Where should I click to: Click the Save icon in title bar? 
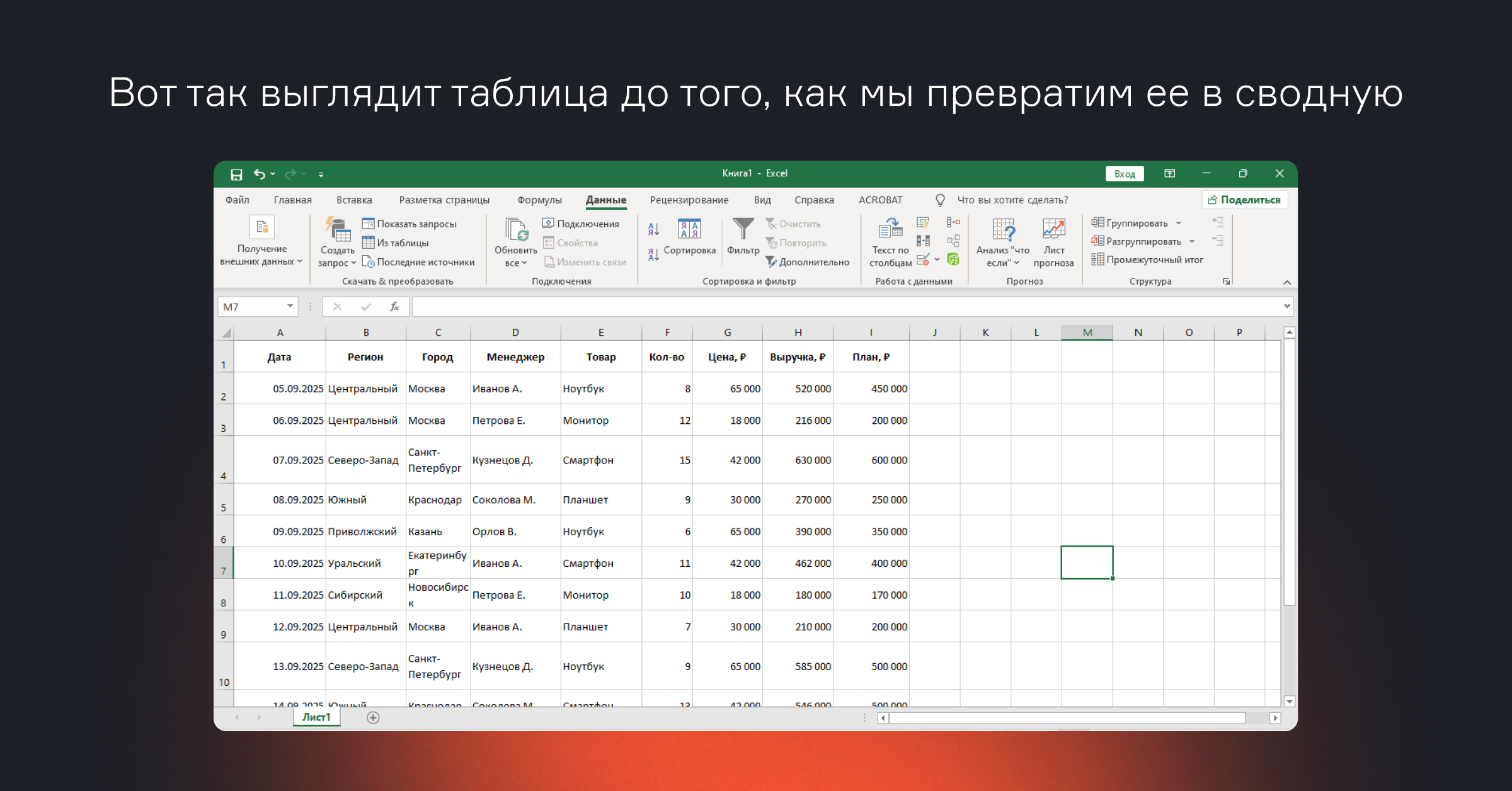pos(236,174)
